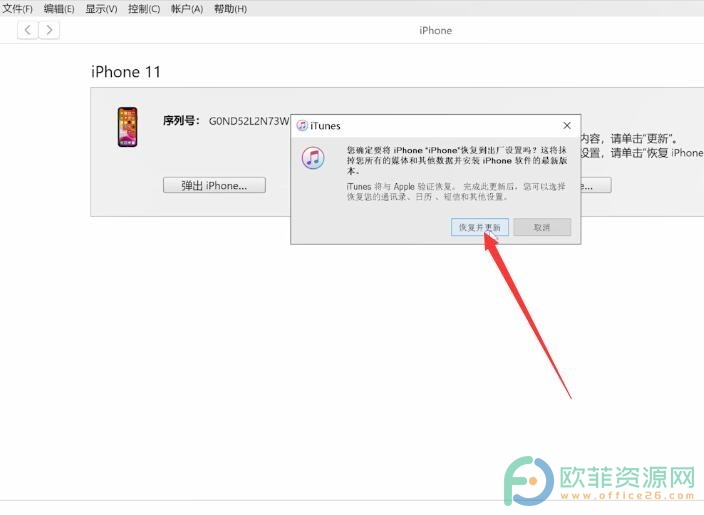The width and height of the screenshot is (704, 515).
Task: Click the 弹出 iPhone... button
Action: (214, 185)
